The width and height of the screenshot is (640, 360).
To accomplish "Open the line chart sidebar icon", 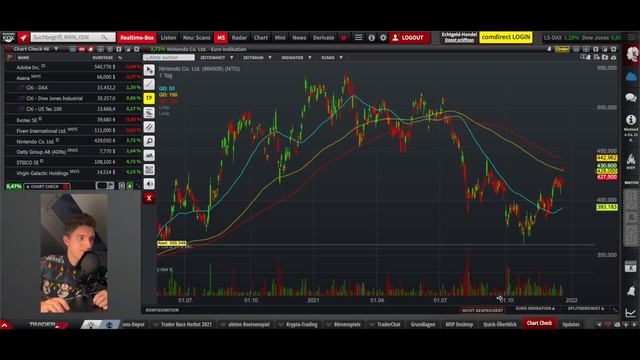I will [x=631, y=313].
